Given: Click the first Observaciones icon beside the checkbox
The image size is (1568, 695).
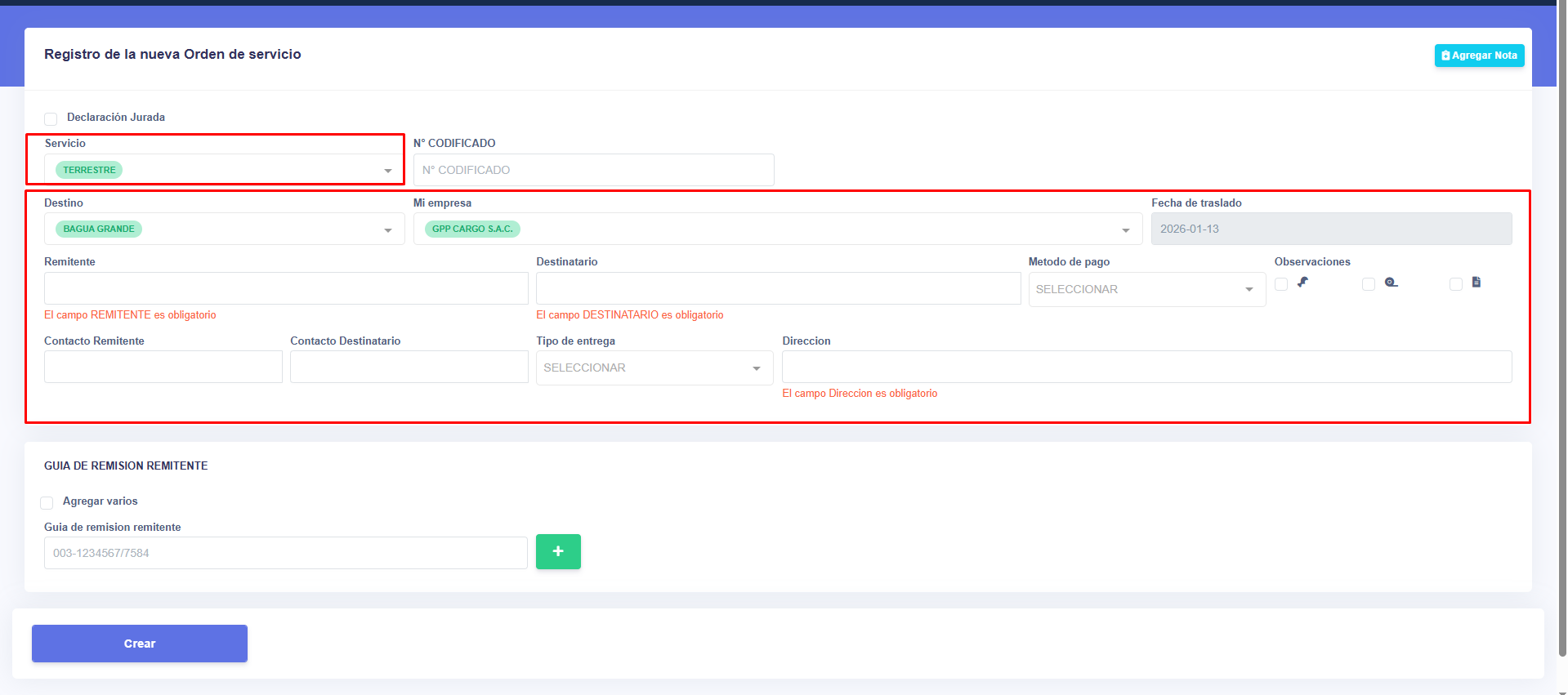Looking at the screenshot, I should tap(1302, 283).
